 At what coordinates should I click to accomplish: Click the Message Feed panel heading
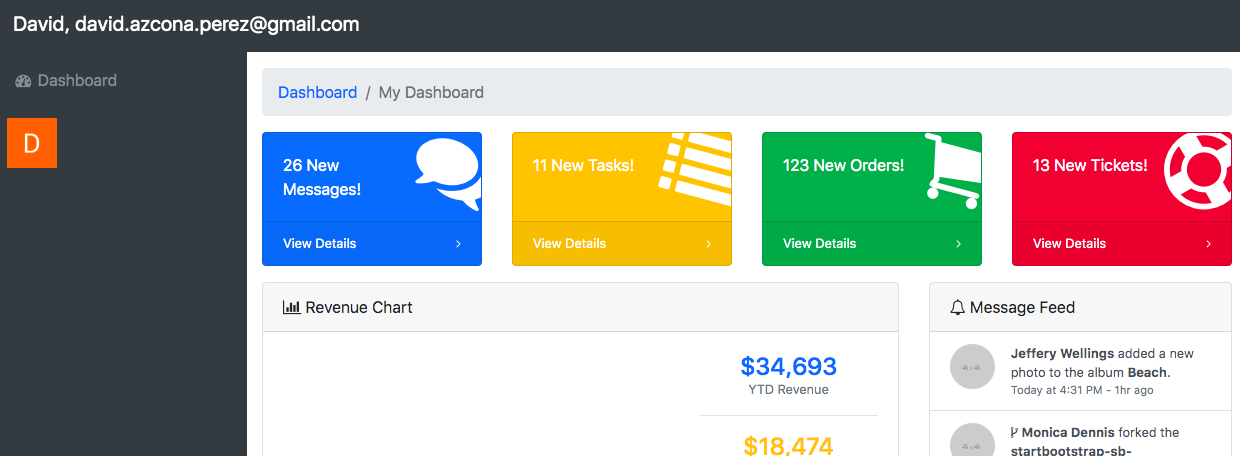coord(1080,307)
